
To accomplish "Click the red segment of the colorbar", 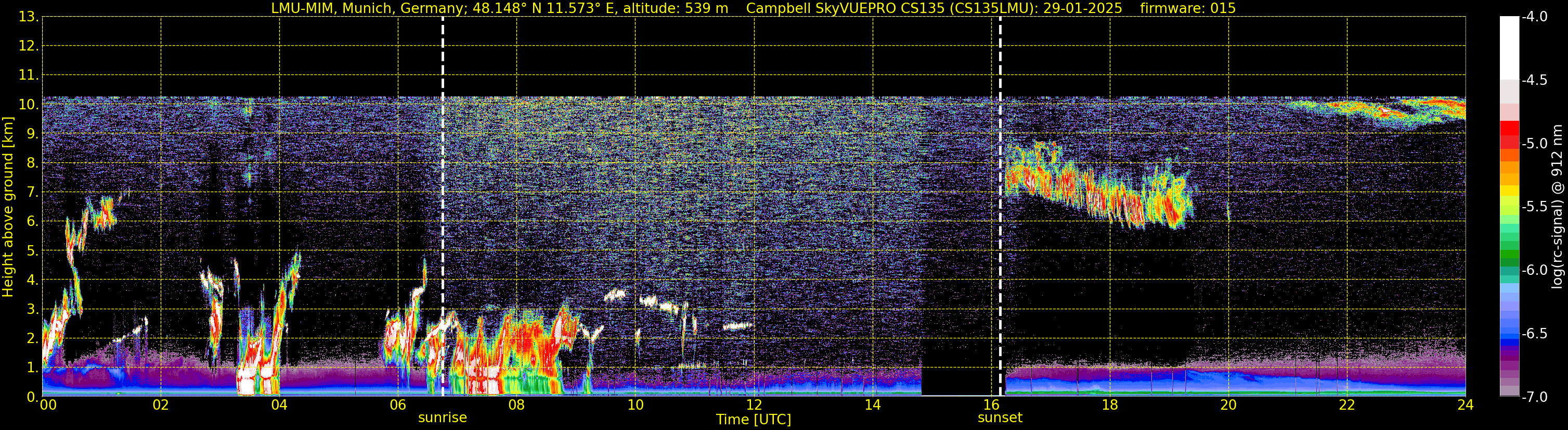I will (1509, 128).
